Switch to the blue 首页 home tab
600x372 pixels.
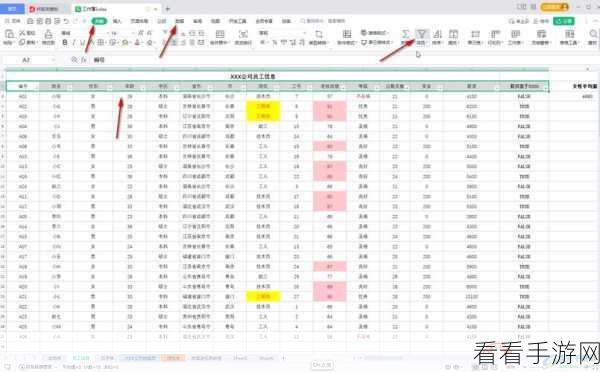[13, 8]
